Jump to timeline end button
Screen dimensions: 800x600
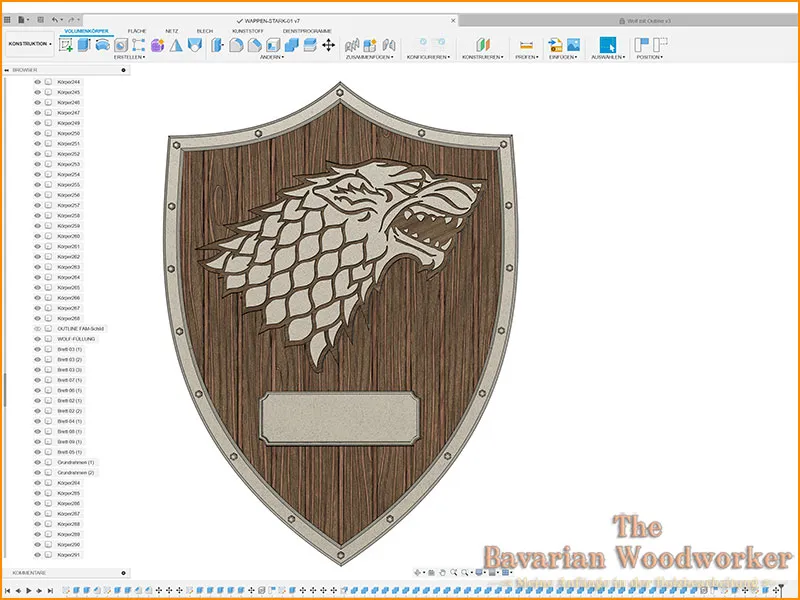tap(50, 590)
